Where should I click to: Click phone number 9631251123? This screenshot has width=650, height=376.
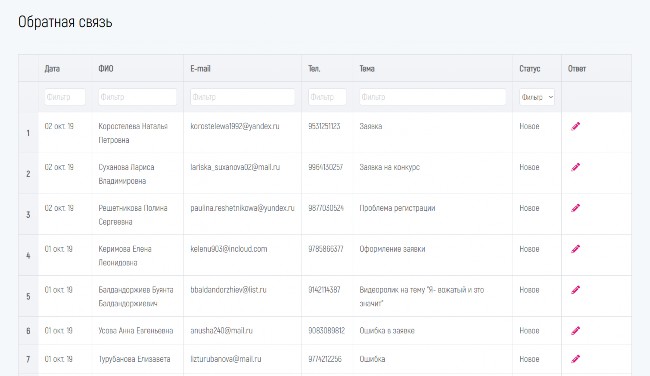pos(324,126)
